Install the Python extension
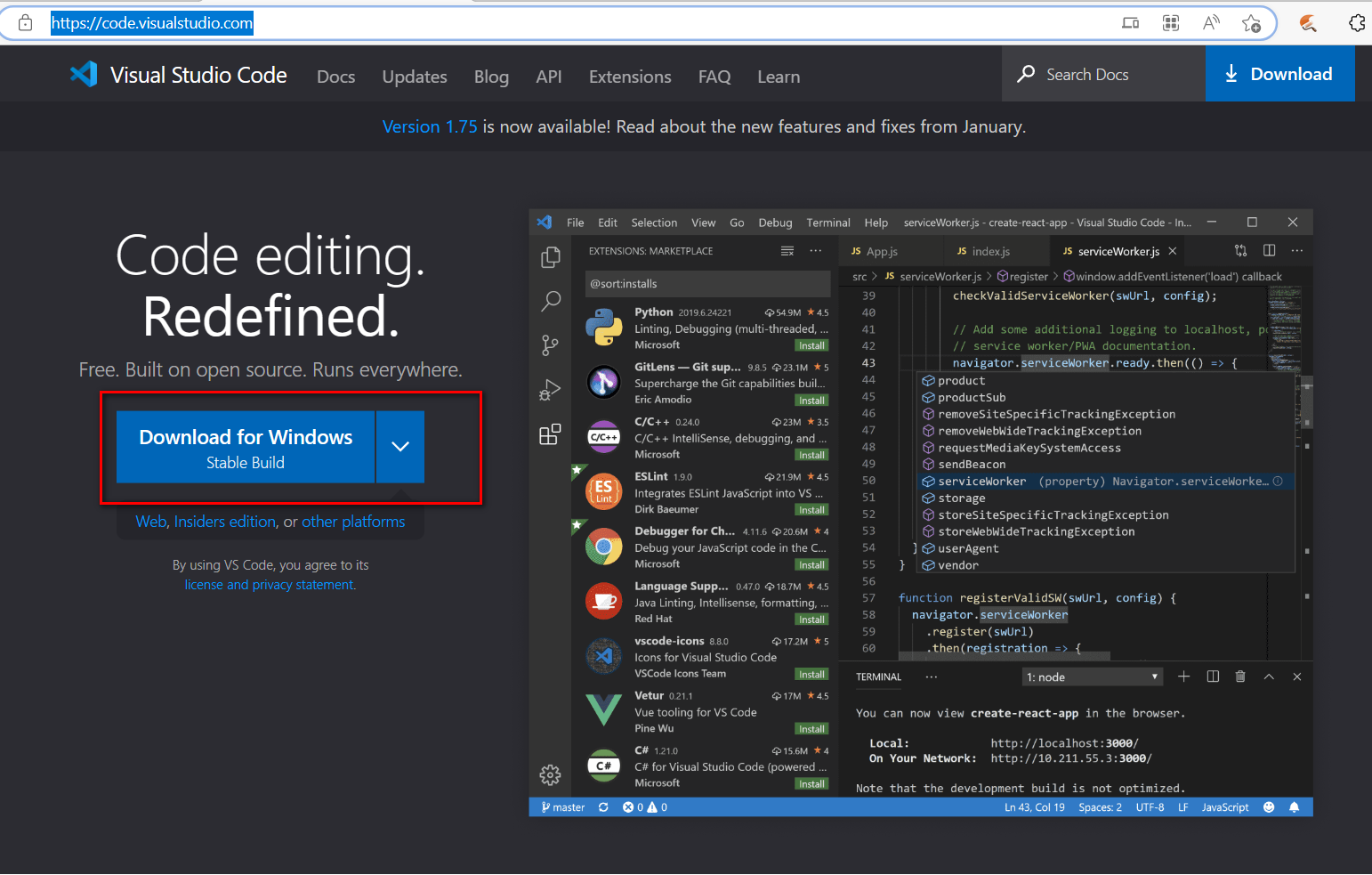 pyautogui.click(x=811, y=345)
